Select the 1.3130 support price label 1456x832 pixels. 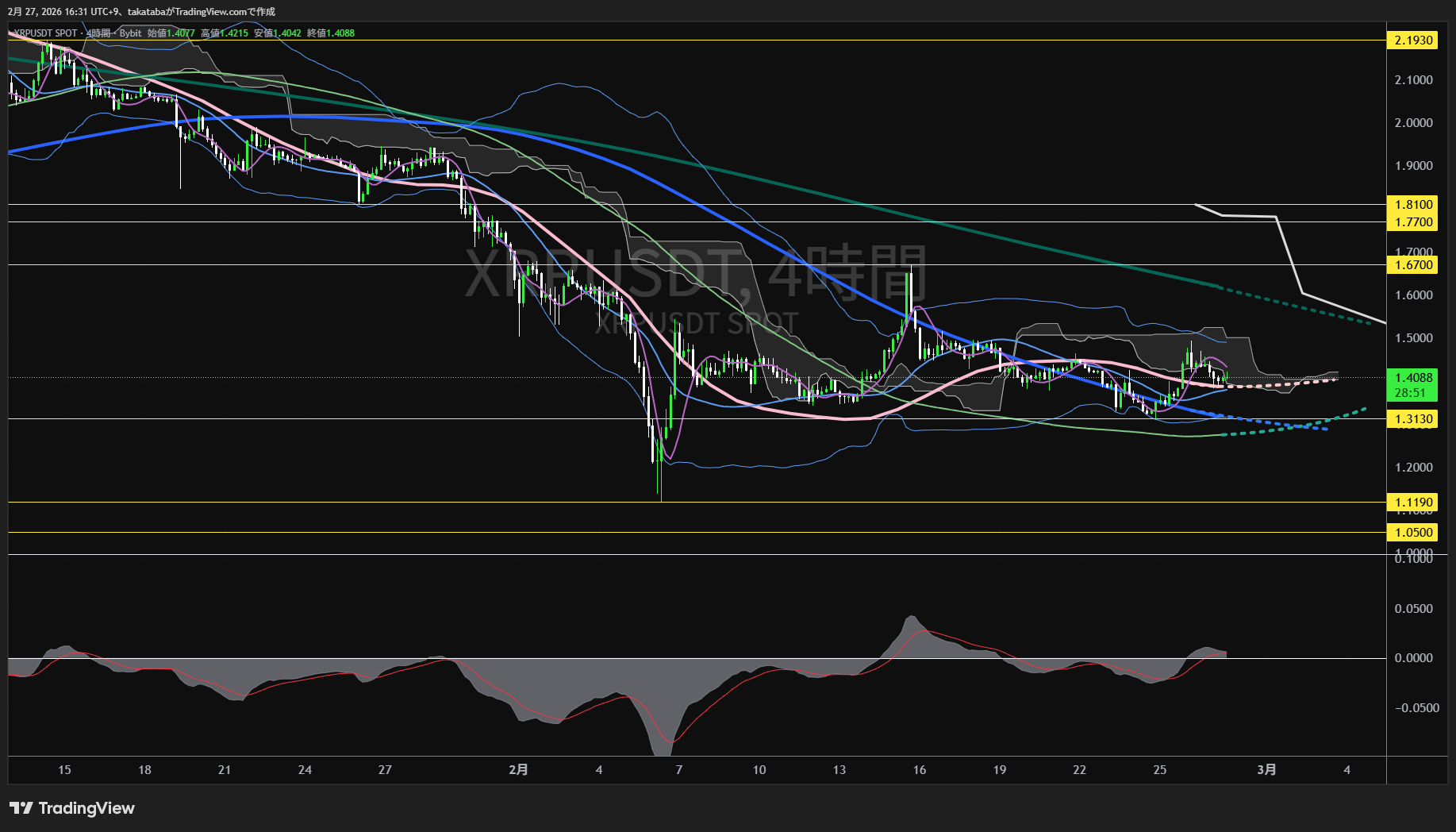coord(1413,419)
